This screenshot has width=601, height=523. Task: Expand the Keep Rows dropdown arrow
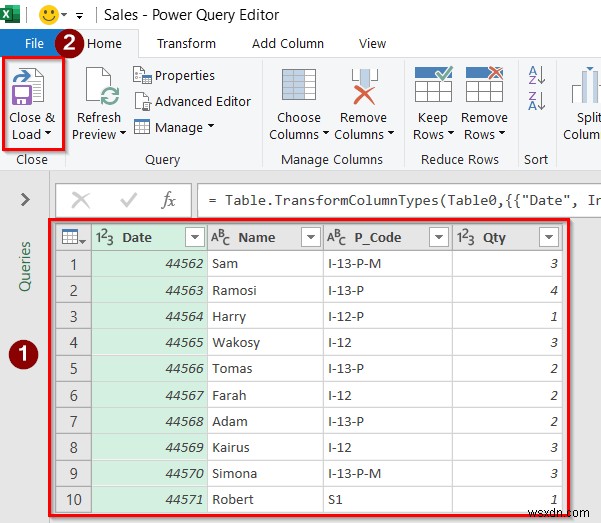[451, 133]
